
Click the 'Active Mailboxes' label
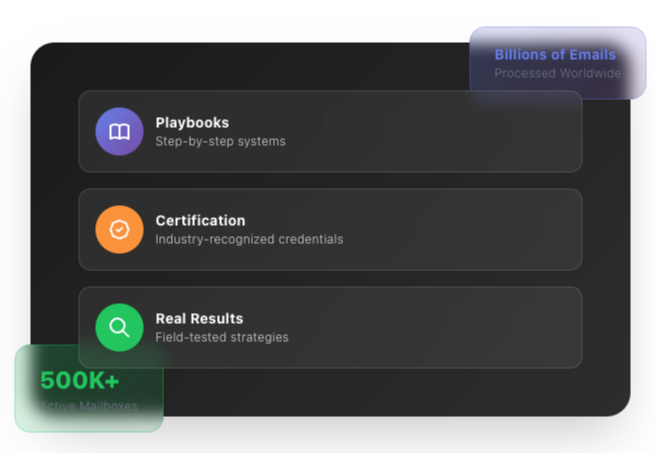(88, 406)
